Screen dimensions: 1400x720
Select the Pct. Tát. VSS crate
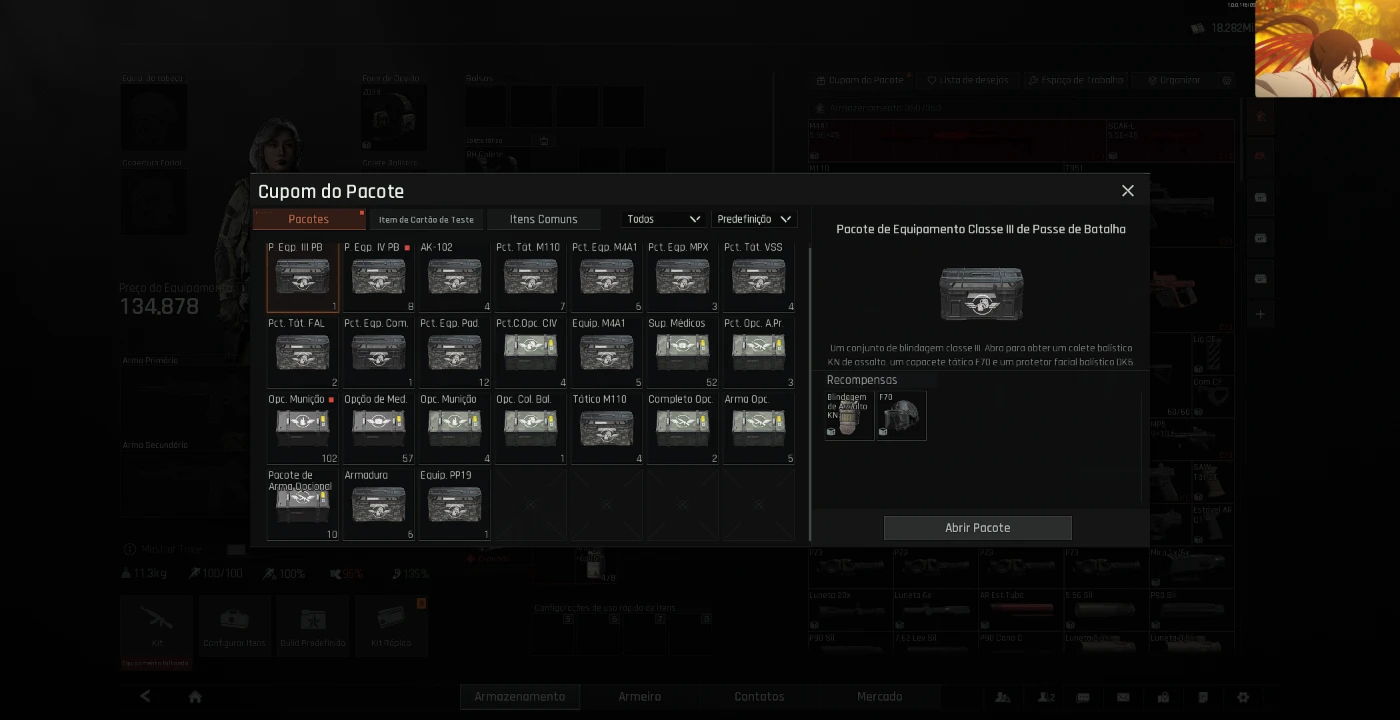click(x=759, y=277)
